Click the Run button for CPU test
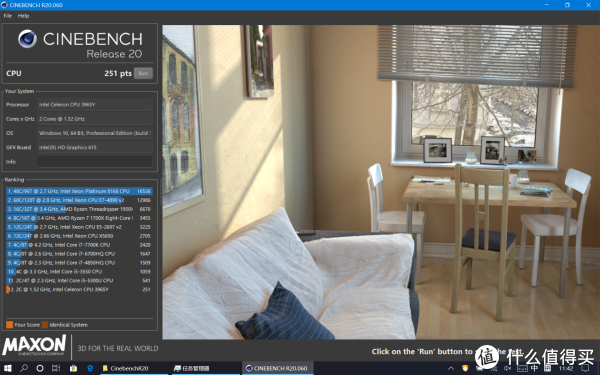The height and width of the screenshot is (375, 600). 143,73
